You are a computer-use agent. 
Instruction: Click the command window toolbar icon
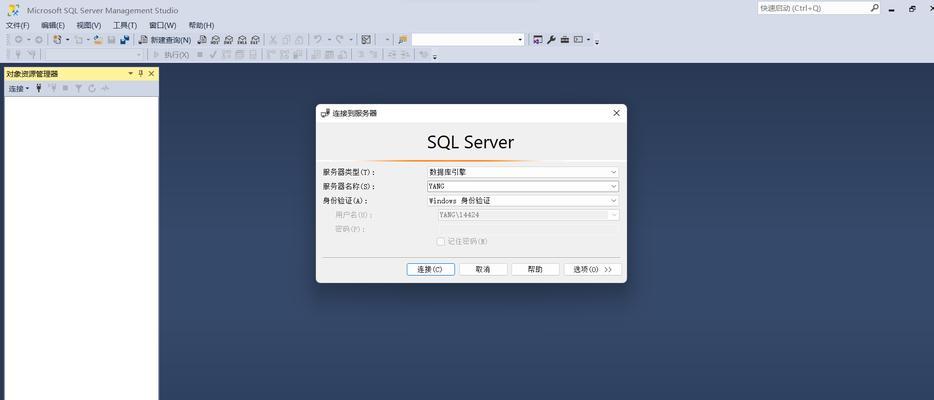pyautogui.click(x=578, y=40)
